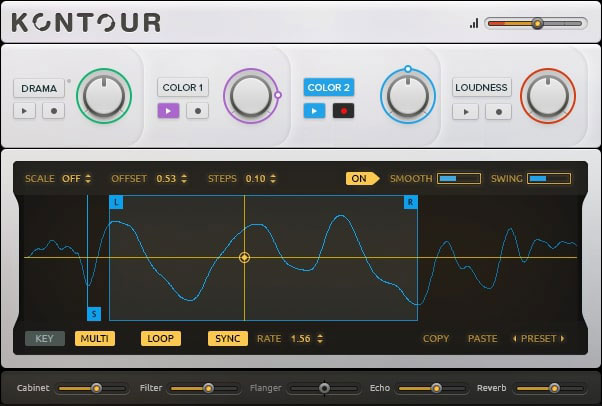Toggle the ON button beside SMOOTH

coord(360,179)
